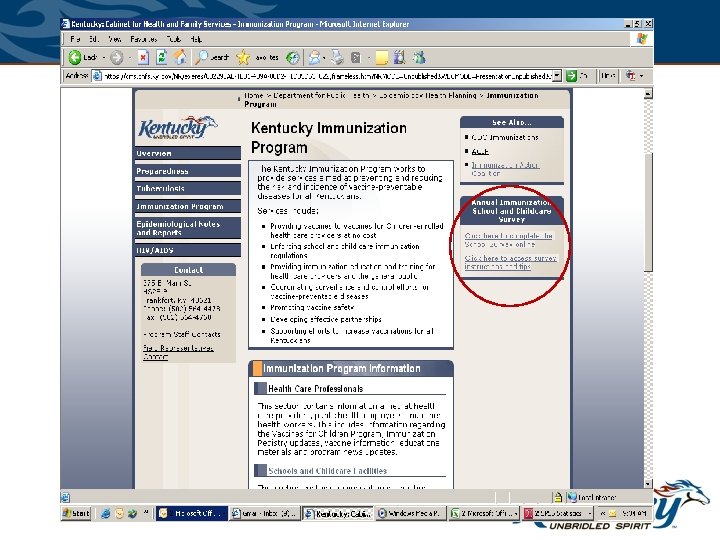Screen dimensions: 720x540
Task: Click the lock icon in status bar
Action: pos(557,497)
